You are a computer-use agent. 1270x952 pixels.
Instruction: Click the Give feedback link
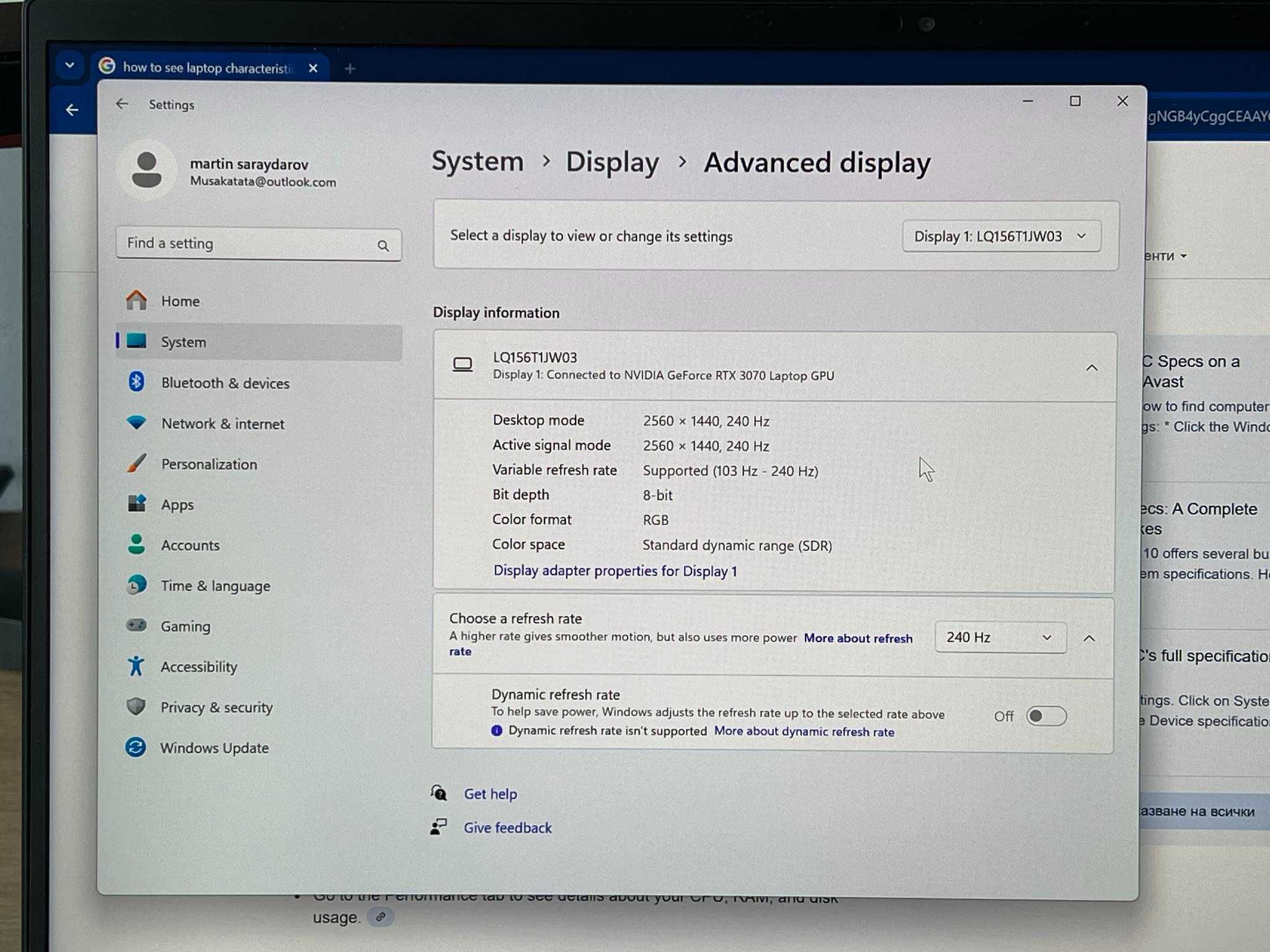(x=508, y=828)
